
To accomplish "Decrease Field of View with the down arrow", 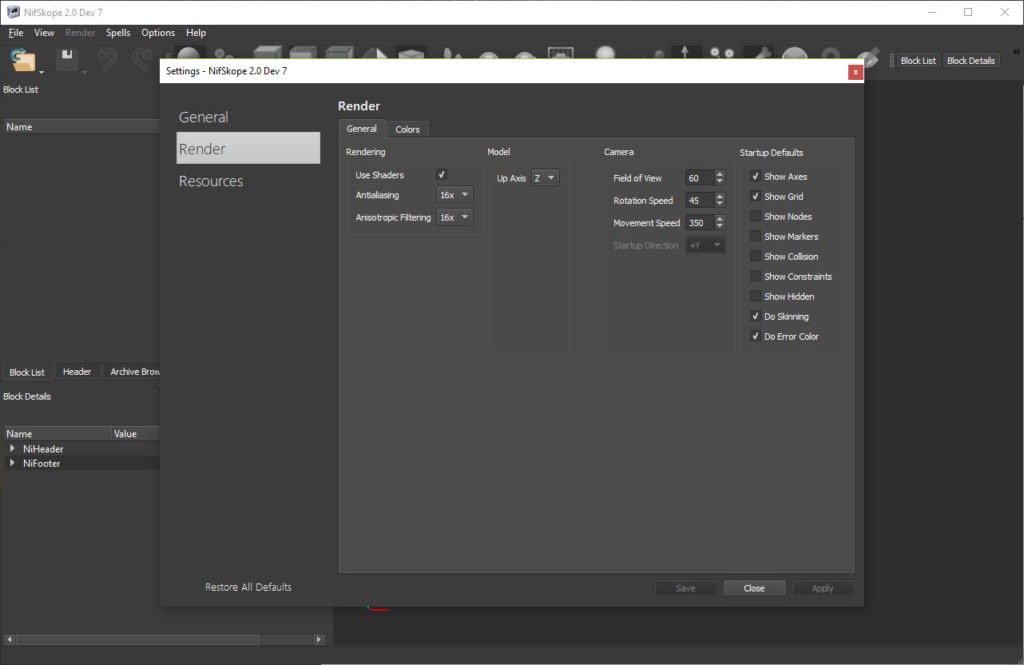I will (x=720, y=182).
